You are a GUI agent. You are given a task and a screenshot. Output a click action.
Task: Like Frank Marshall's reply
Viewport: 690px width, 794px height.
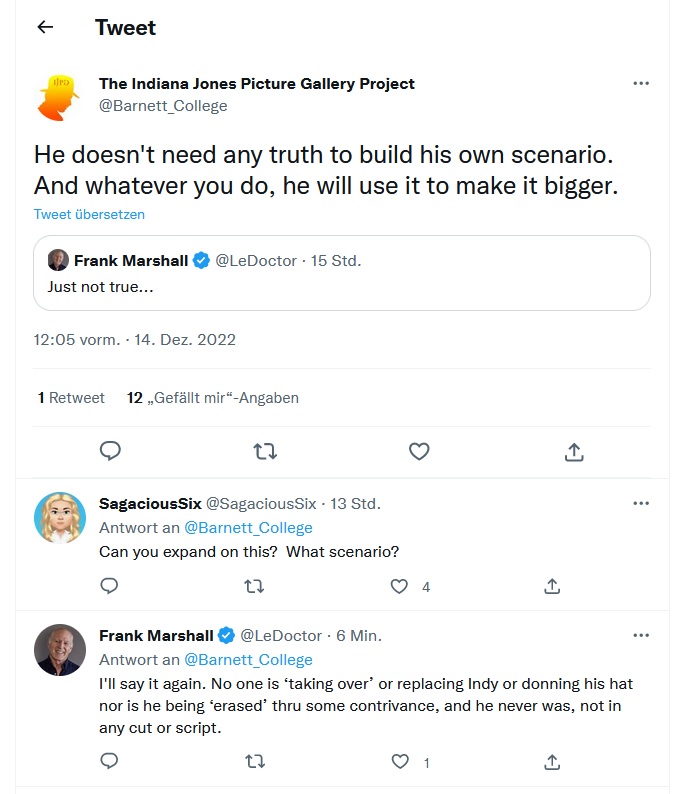pos(400,762)
